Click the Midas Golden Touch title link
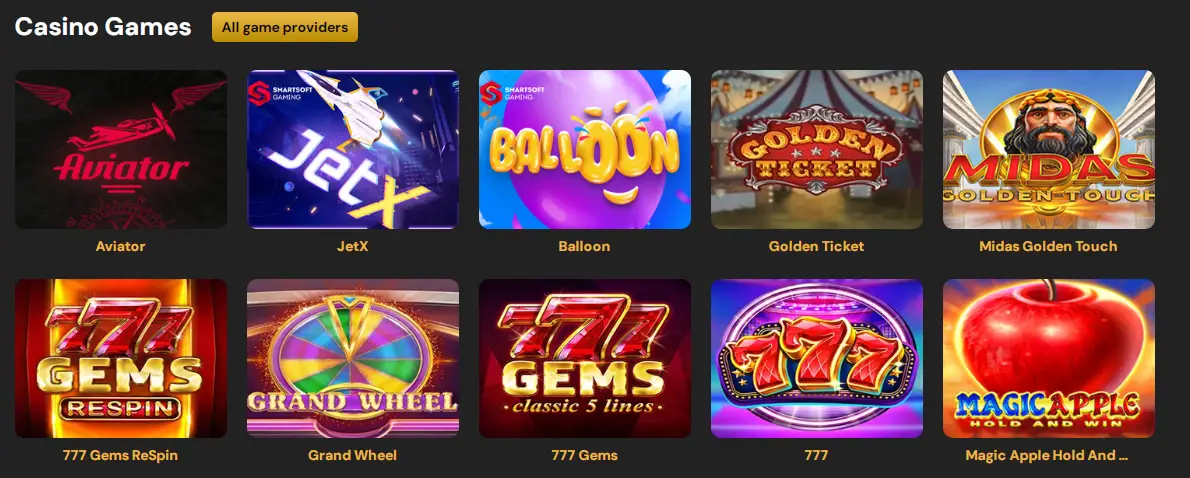This screenshot has width=1190, height=478. (x=1048, y=247)
